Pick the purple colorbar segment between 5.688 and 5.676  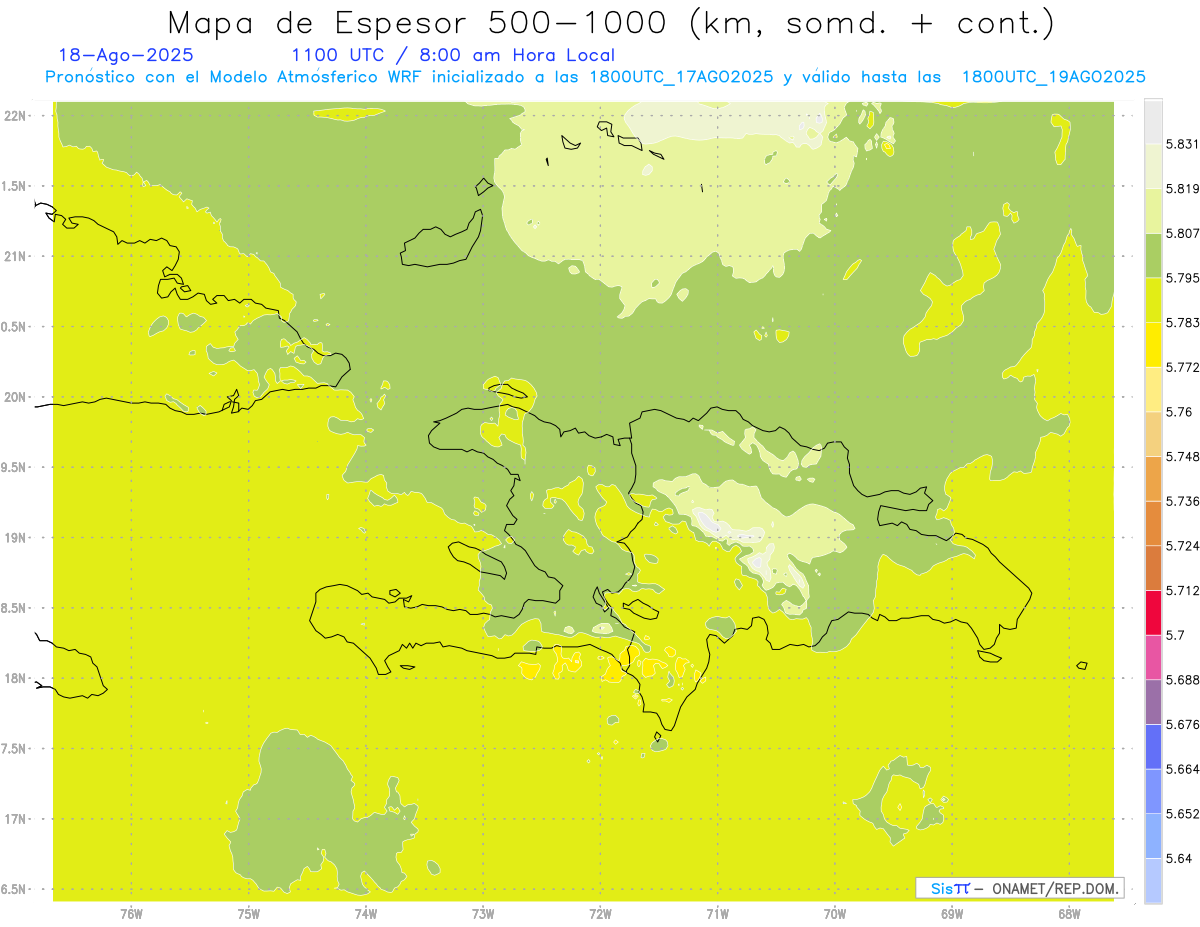click(1153, 702)
